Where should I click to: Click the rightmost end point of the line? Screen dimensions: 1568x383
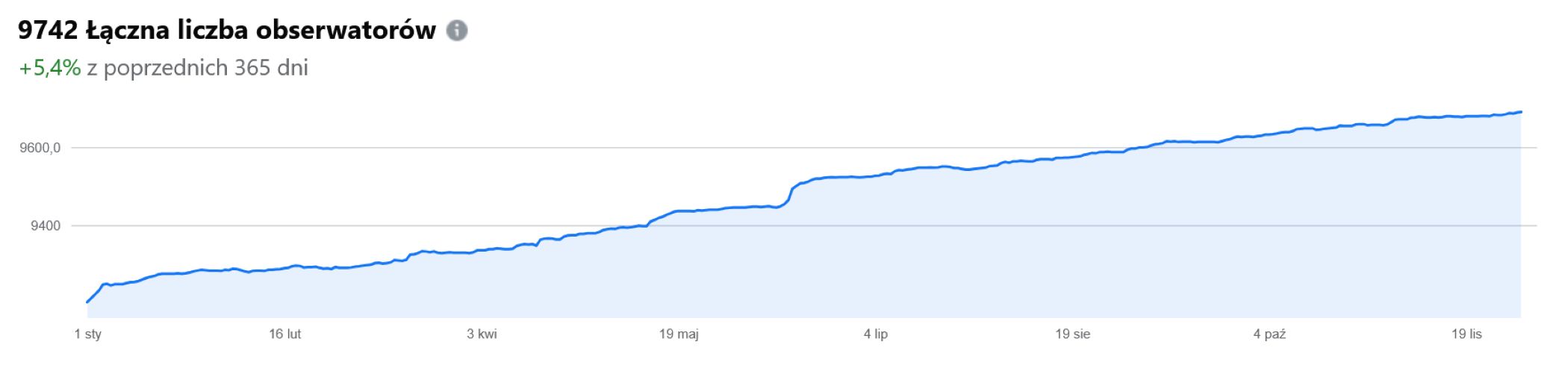1520,112
